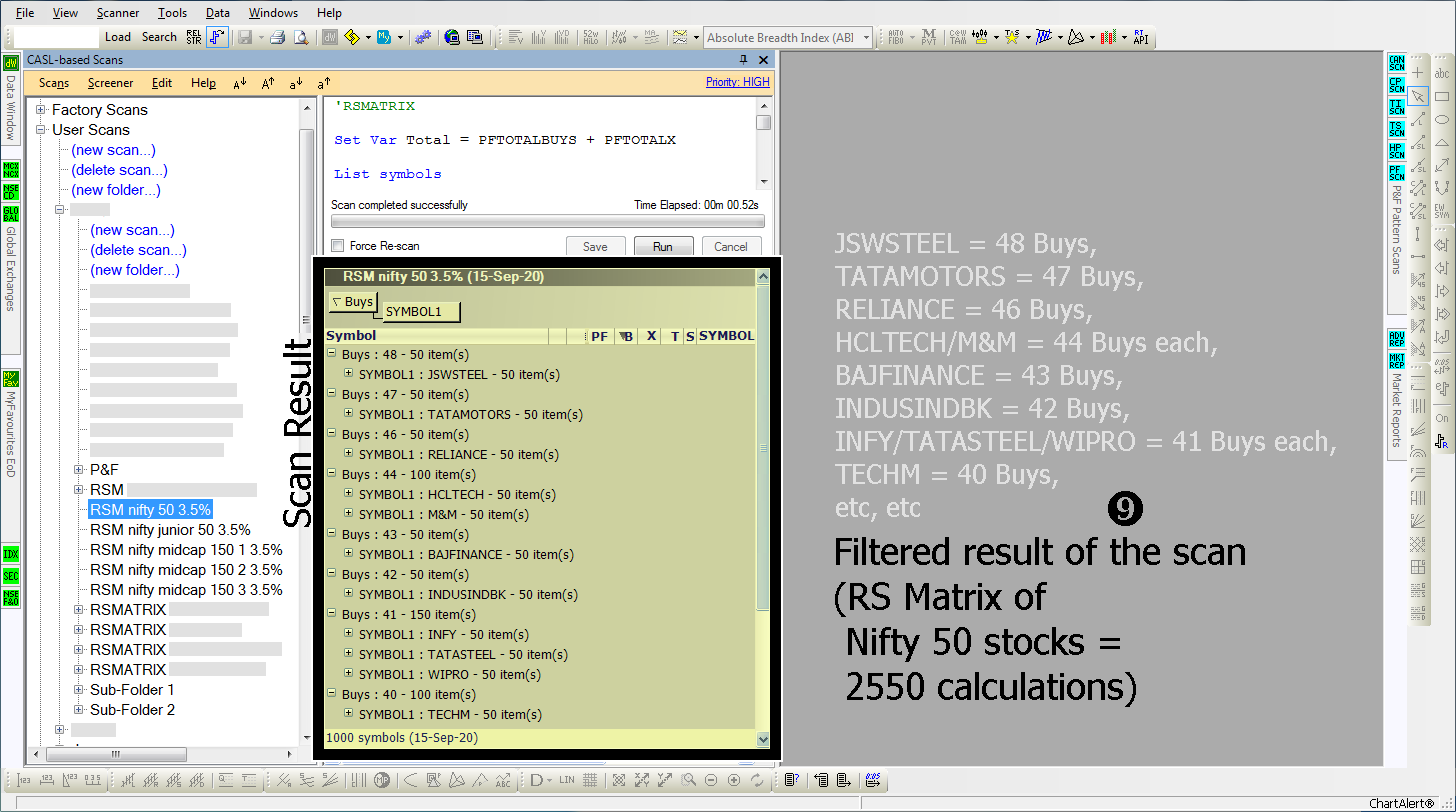The height and width of the screenshot is (812, 1456).
Task: Click the TS SCN sidebar icon
Action: click(1397, 128)
